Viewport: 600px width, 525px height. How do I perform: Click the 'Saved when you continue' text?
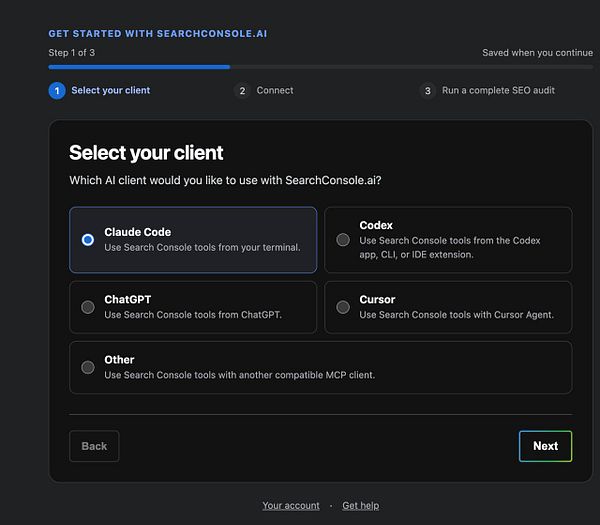(x=538, y=52)
